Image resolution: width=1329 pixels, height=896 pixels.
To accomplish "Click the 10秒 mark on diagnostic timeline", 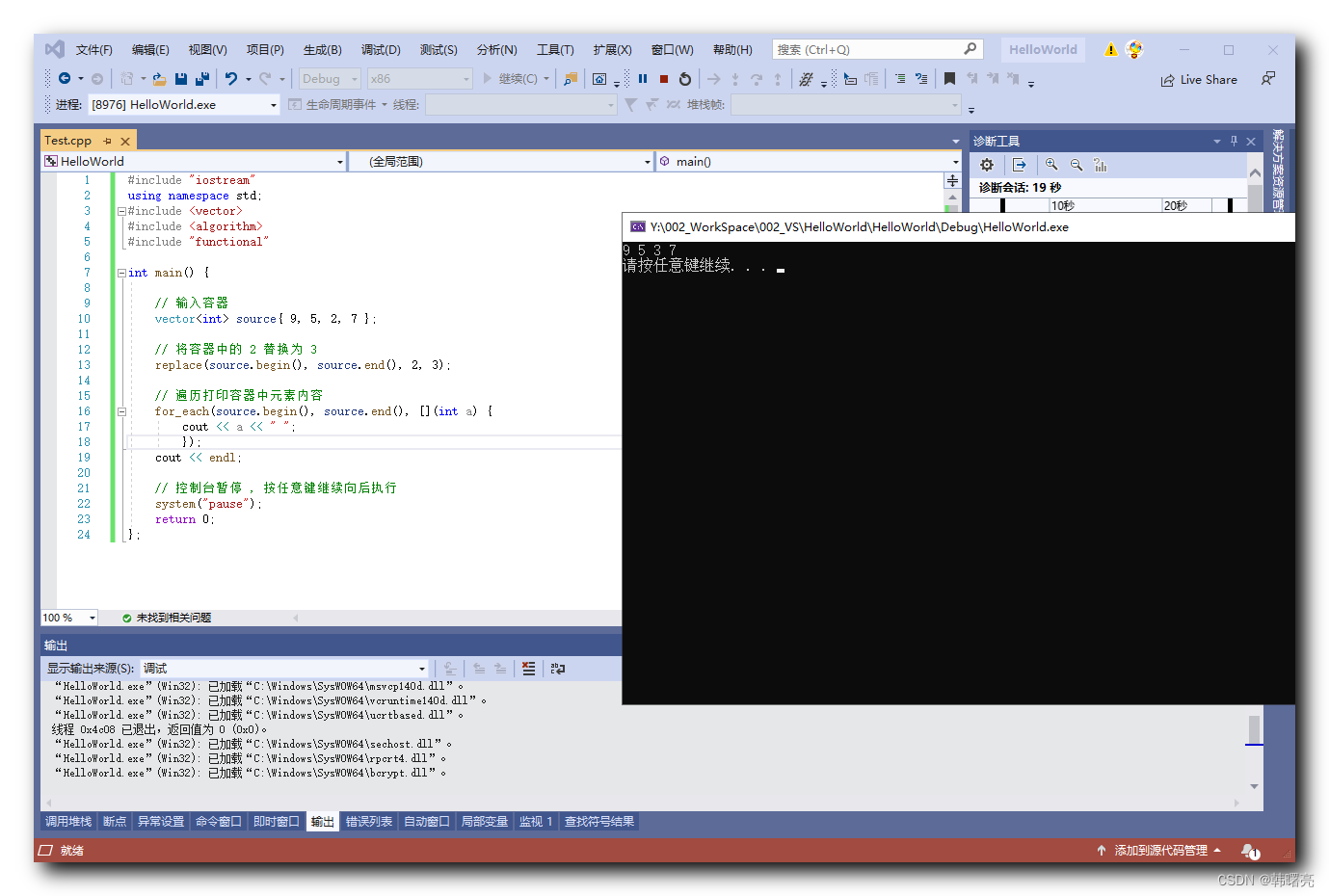I will click(x=1062, y=205).
